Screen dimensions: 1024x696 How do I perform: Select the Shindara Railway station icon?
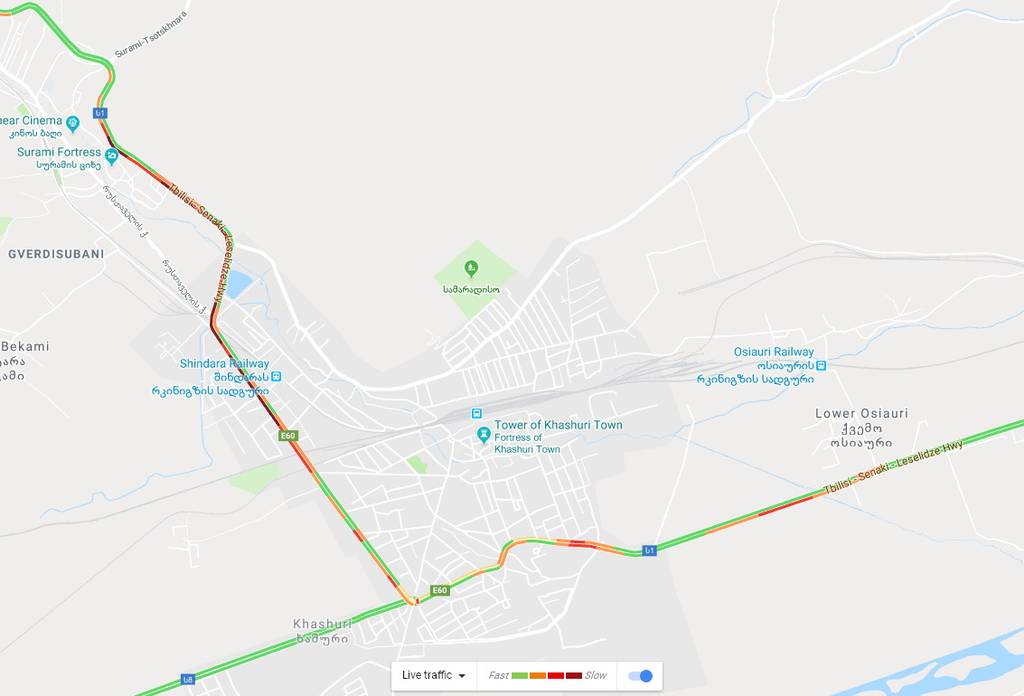coord(276,377)
